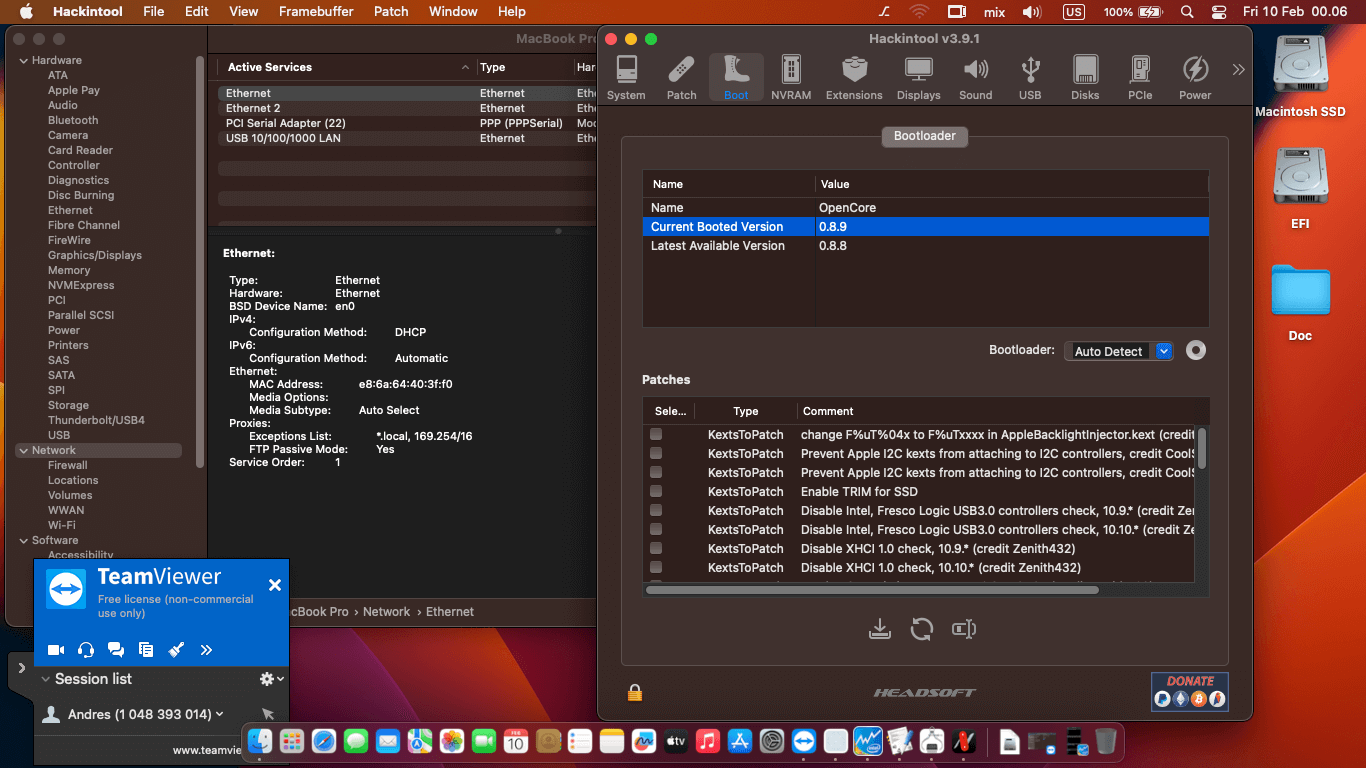The image size is (1366, 768).
Task: Open the System tab in Hackintool toolbar
Action: 626,78
